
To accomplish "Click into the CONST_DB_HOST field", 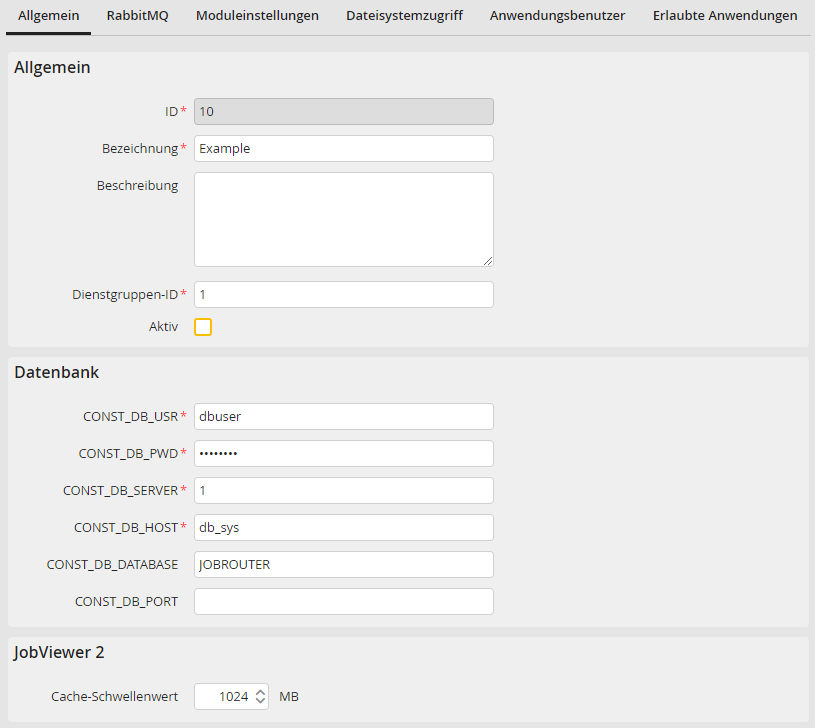I will click(x=343, y=527).
